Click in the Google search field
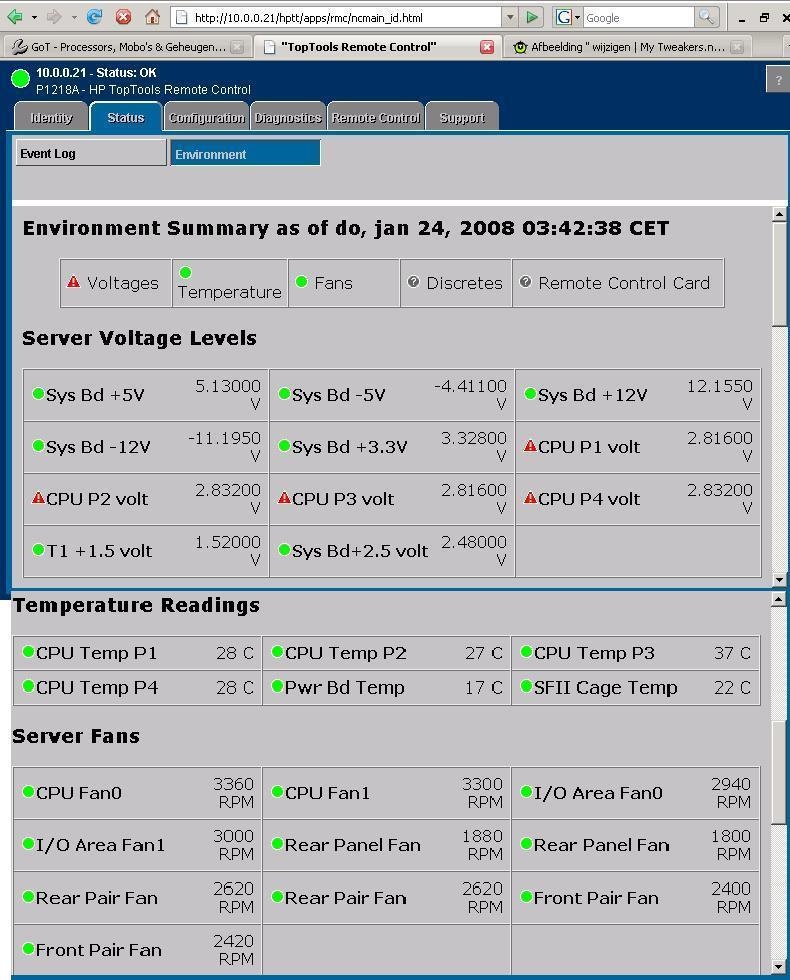Viewport: 790px width, 980px height. (x=639, y=18)
